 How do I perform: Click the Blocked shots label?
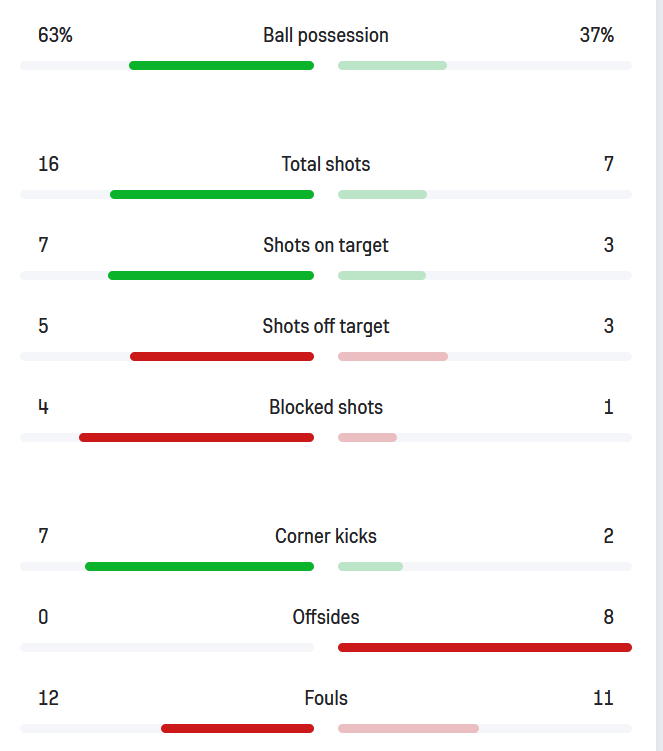(x=326, y=408)
